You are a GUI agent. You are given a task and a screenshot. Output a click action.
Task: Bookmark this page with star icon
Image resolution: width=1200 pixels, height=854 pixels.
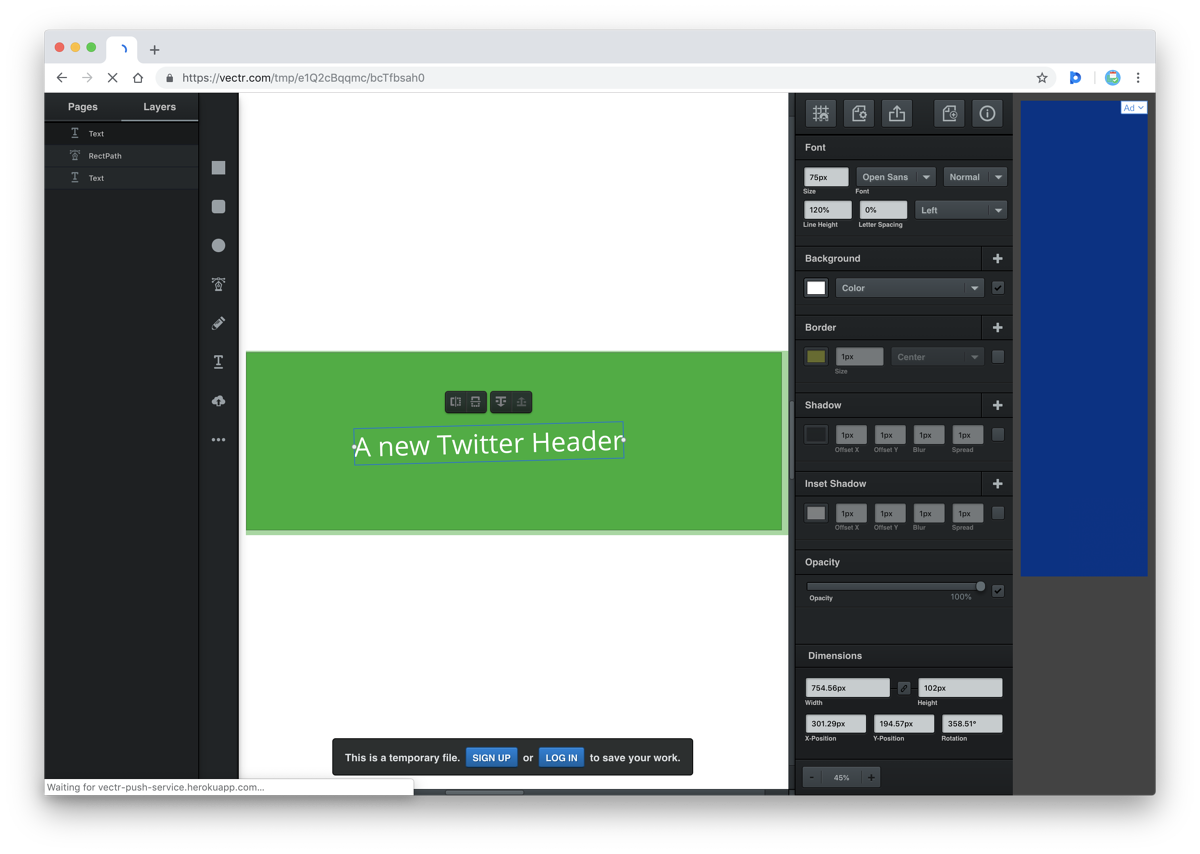[1042, 78]
